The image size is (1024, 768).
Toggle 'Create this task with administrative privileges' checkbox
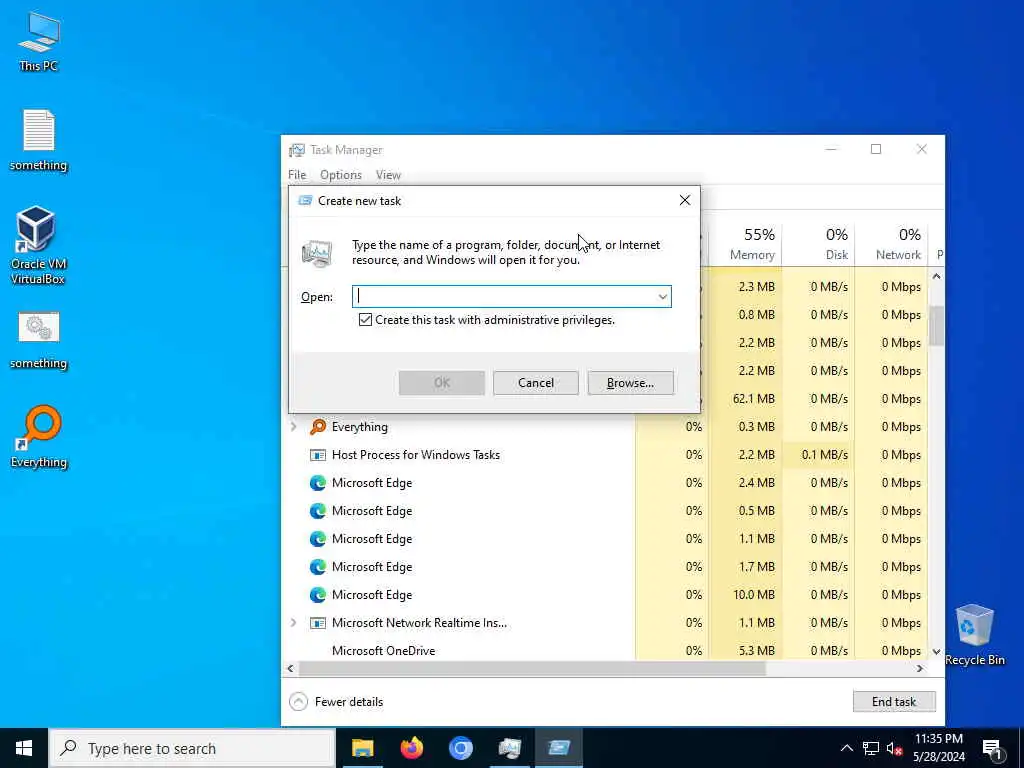(x=365, y=320)
